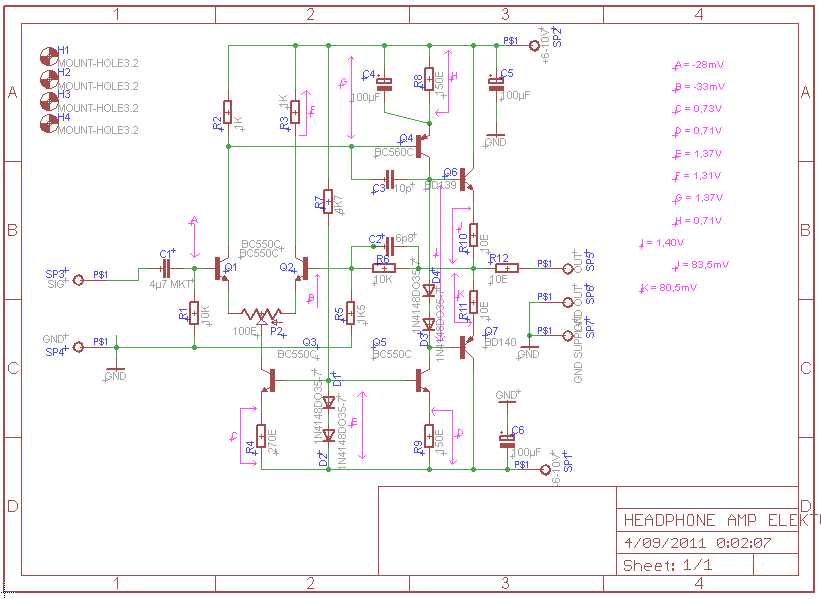
Task: Click the H1 mounting hole symbol
Action: [x=47, y=54]
